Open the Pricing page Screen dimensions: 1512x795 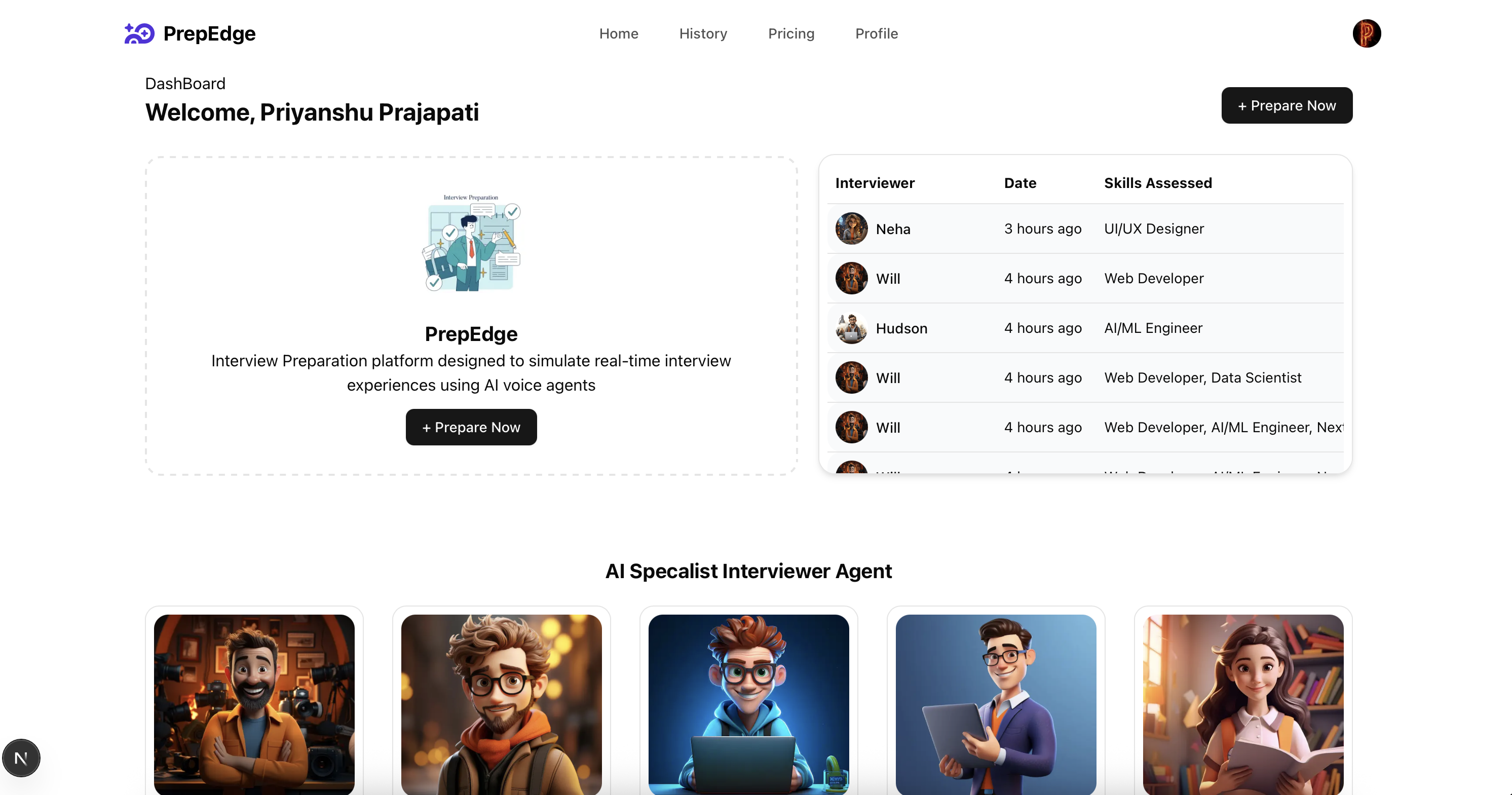[791, 33]
